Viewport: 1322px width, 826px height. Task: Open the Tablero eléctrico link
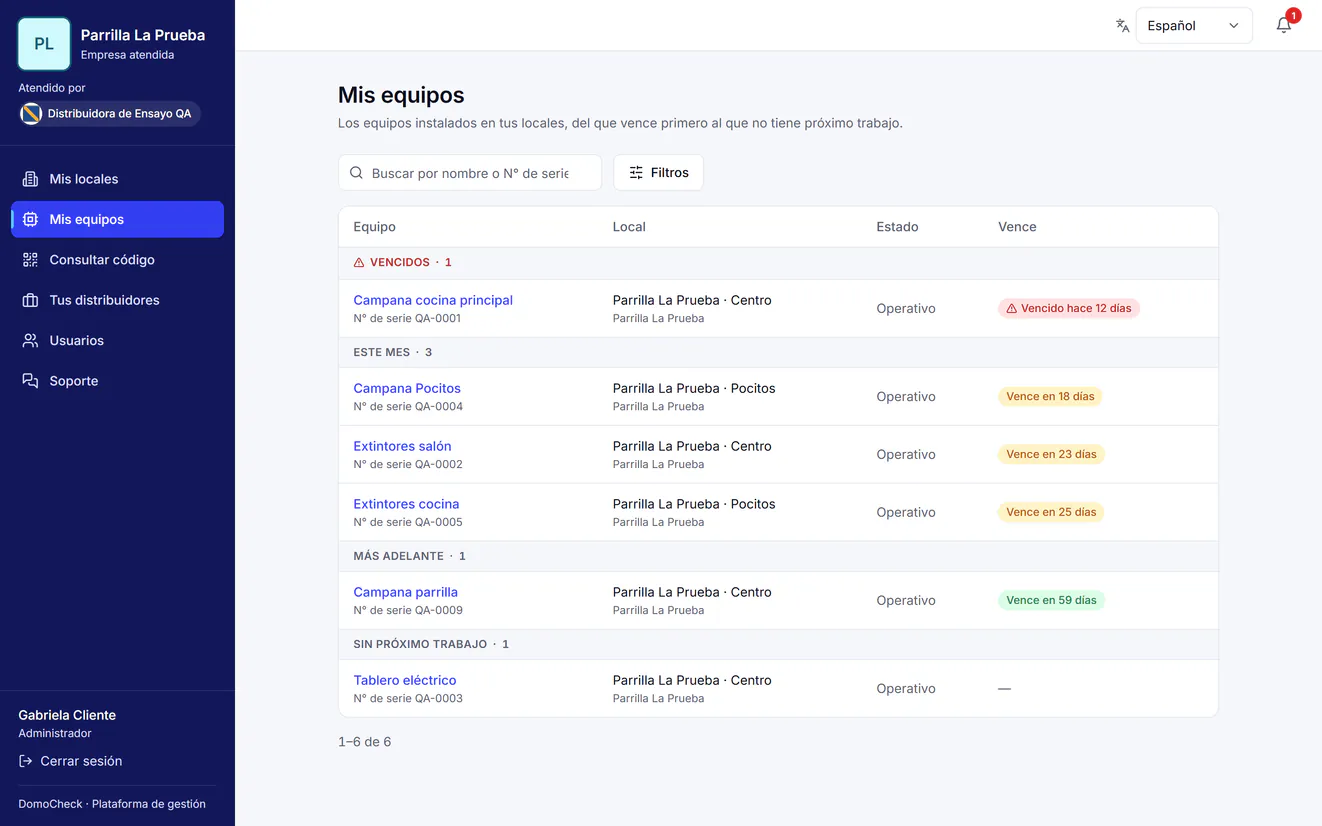pos(404,680)
